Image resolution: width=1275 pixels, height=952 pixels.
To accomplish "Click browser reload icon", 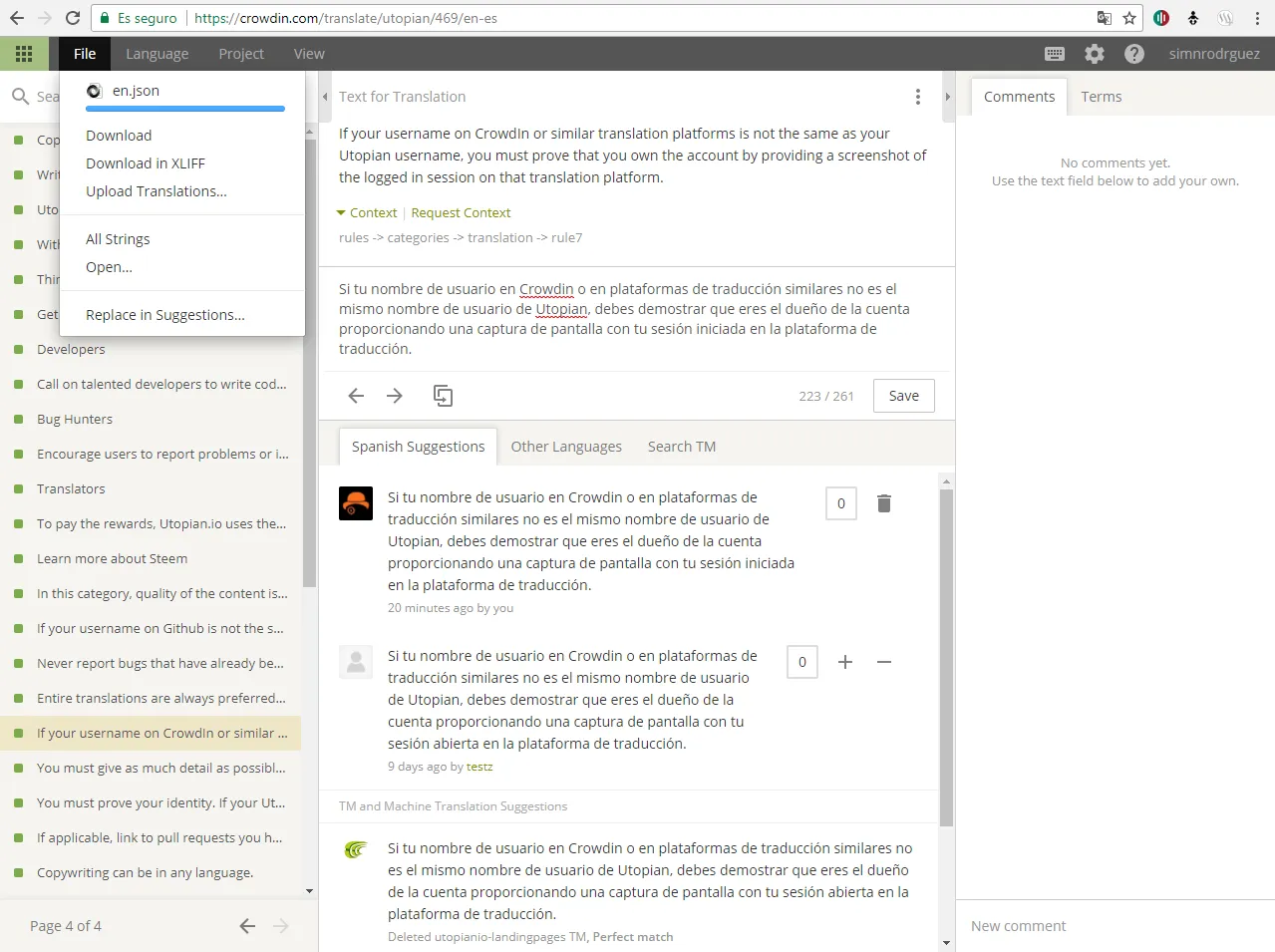I will click(73, 18).
